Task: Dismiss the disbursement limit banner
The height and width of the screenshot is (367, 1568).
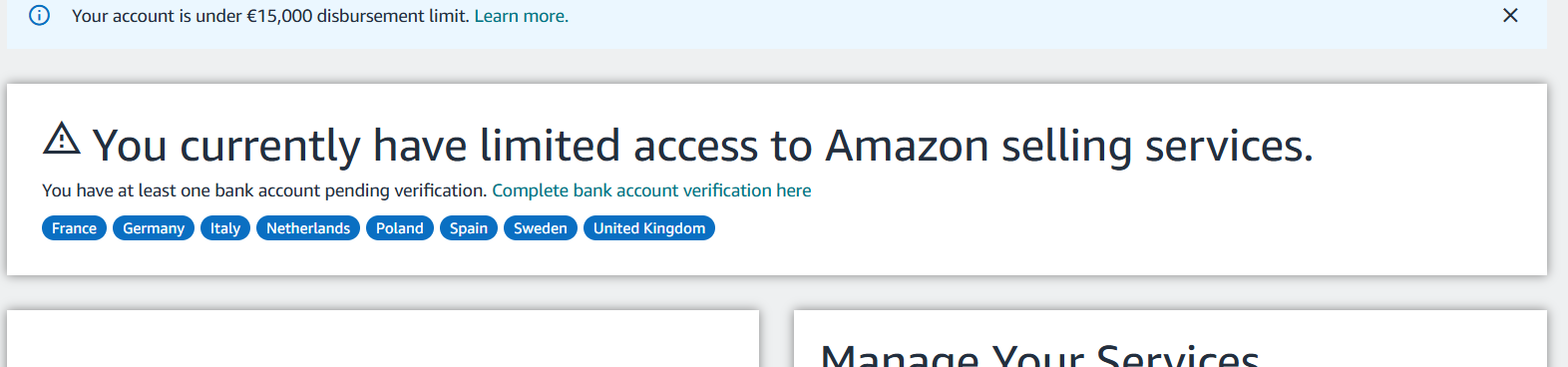Action: tap(1510, 16)
